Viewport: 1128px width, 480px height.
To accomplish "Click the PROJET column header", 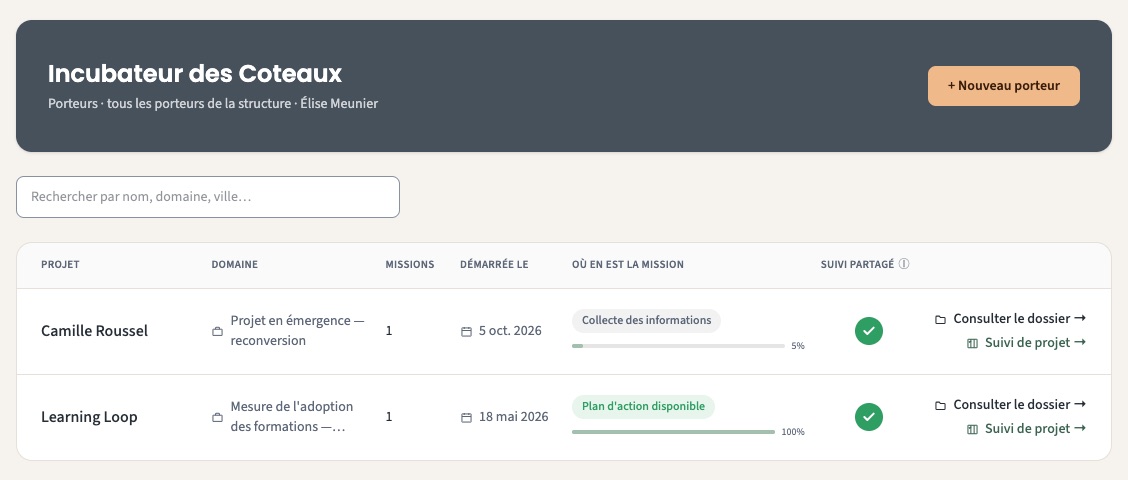I will [x=60, y=265].
